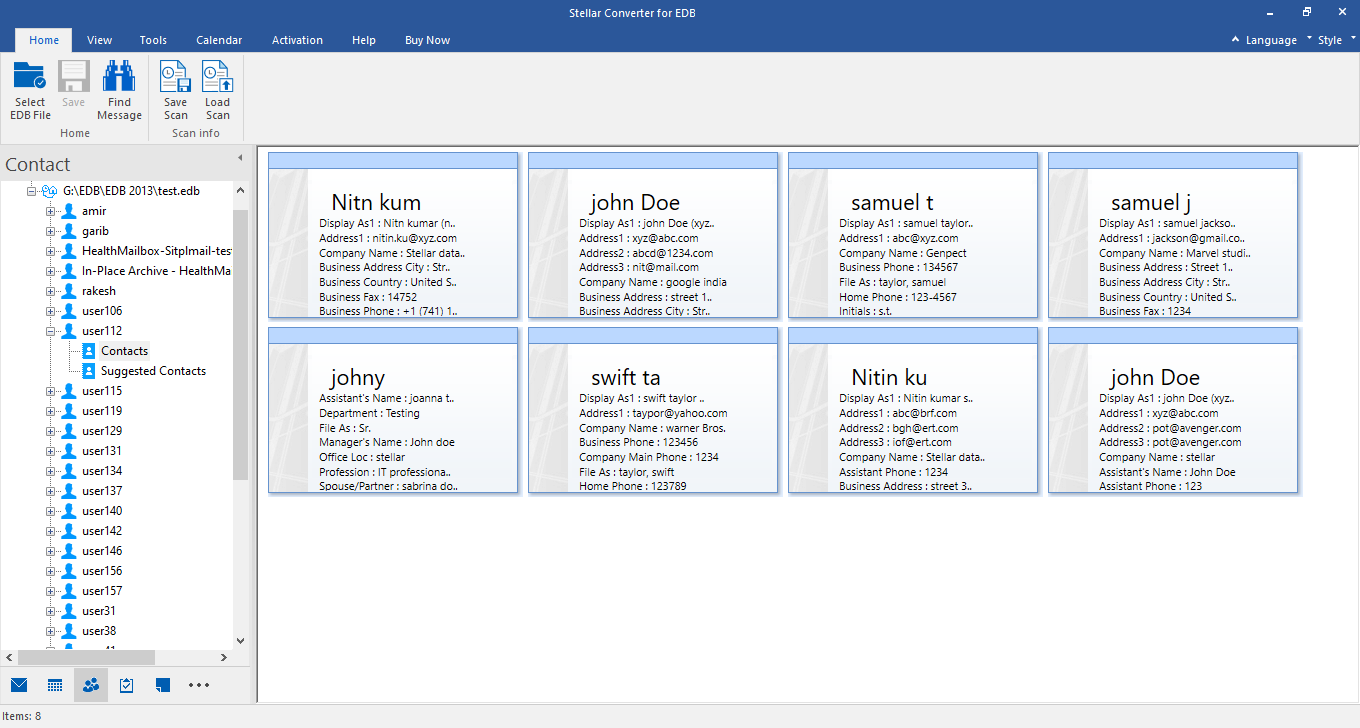Click the tree horizontal scrollbar right arrow
The height and width of the screenshot is (728, 1360).
[x=225, y=657]
